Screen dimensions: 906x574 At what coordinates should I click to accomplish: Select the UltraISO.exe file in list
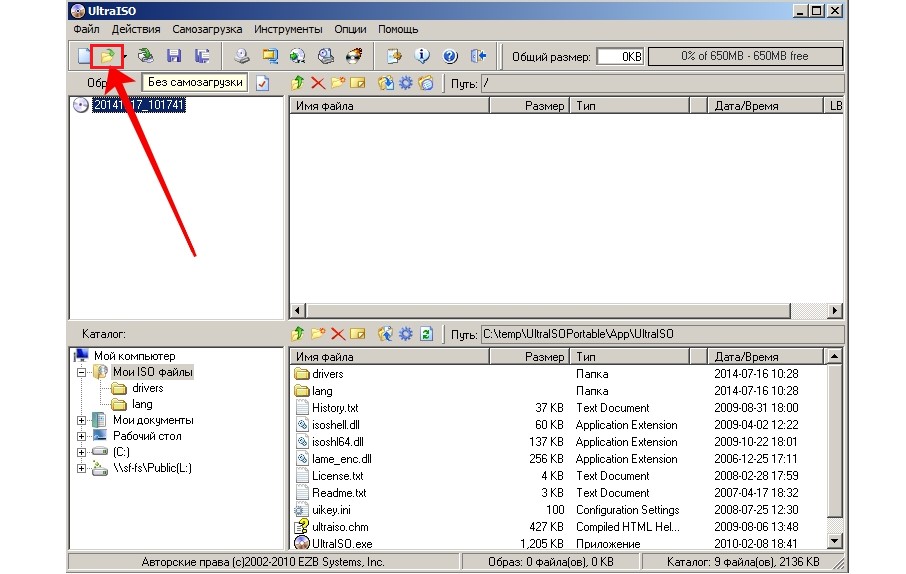click(x=342, y=543)
